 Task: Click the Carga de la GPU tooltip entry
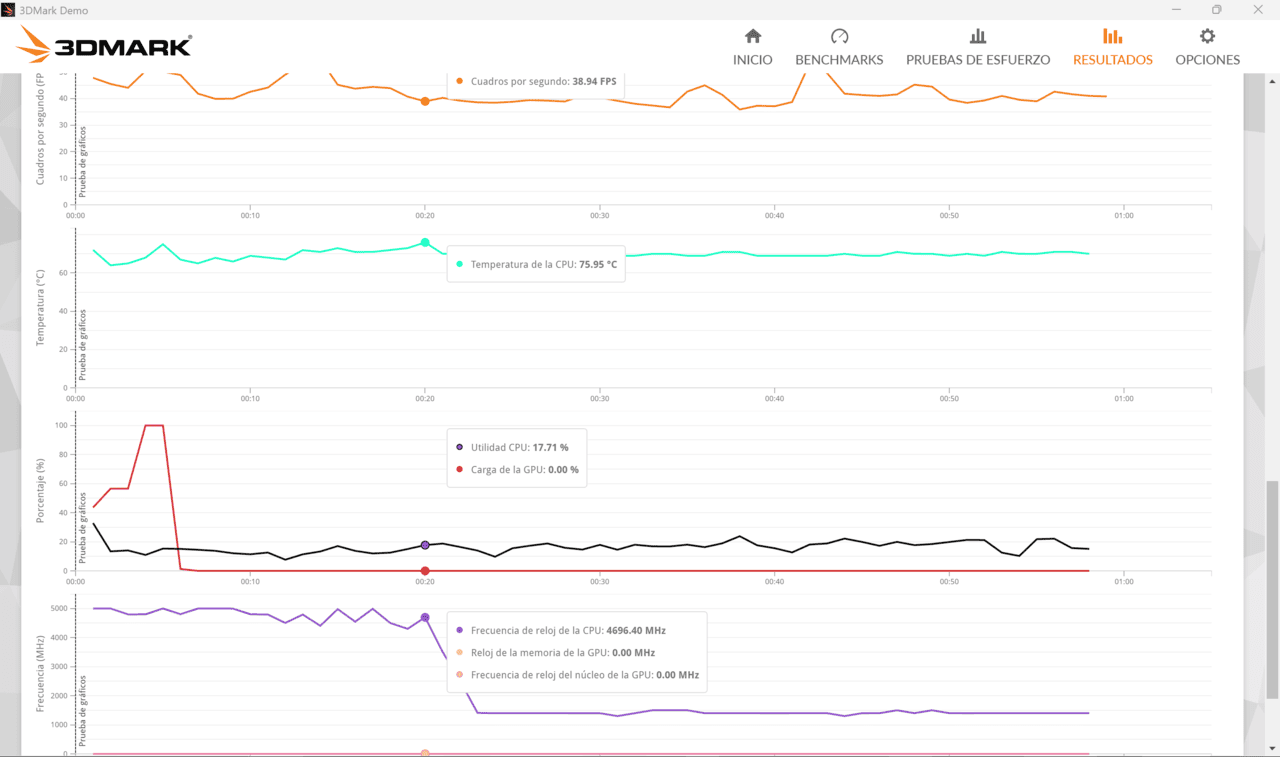(x=517, y=469)
